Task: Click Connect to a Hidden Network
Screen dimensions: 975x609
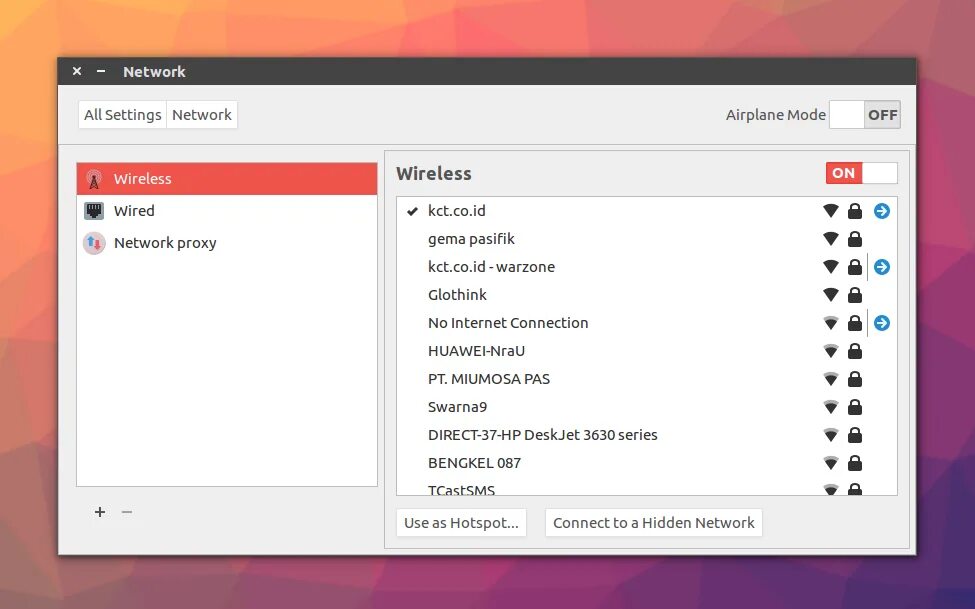Action: coord(654,523)
